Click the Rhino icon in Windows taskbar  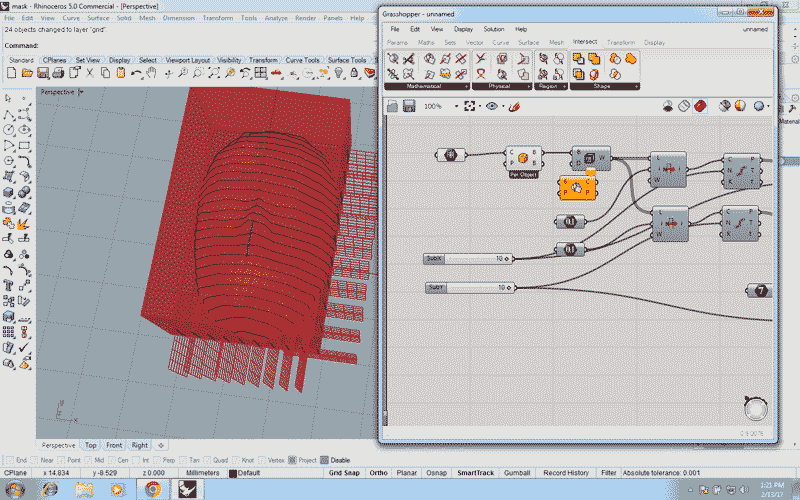tap(187, 490)
